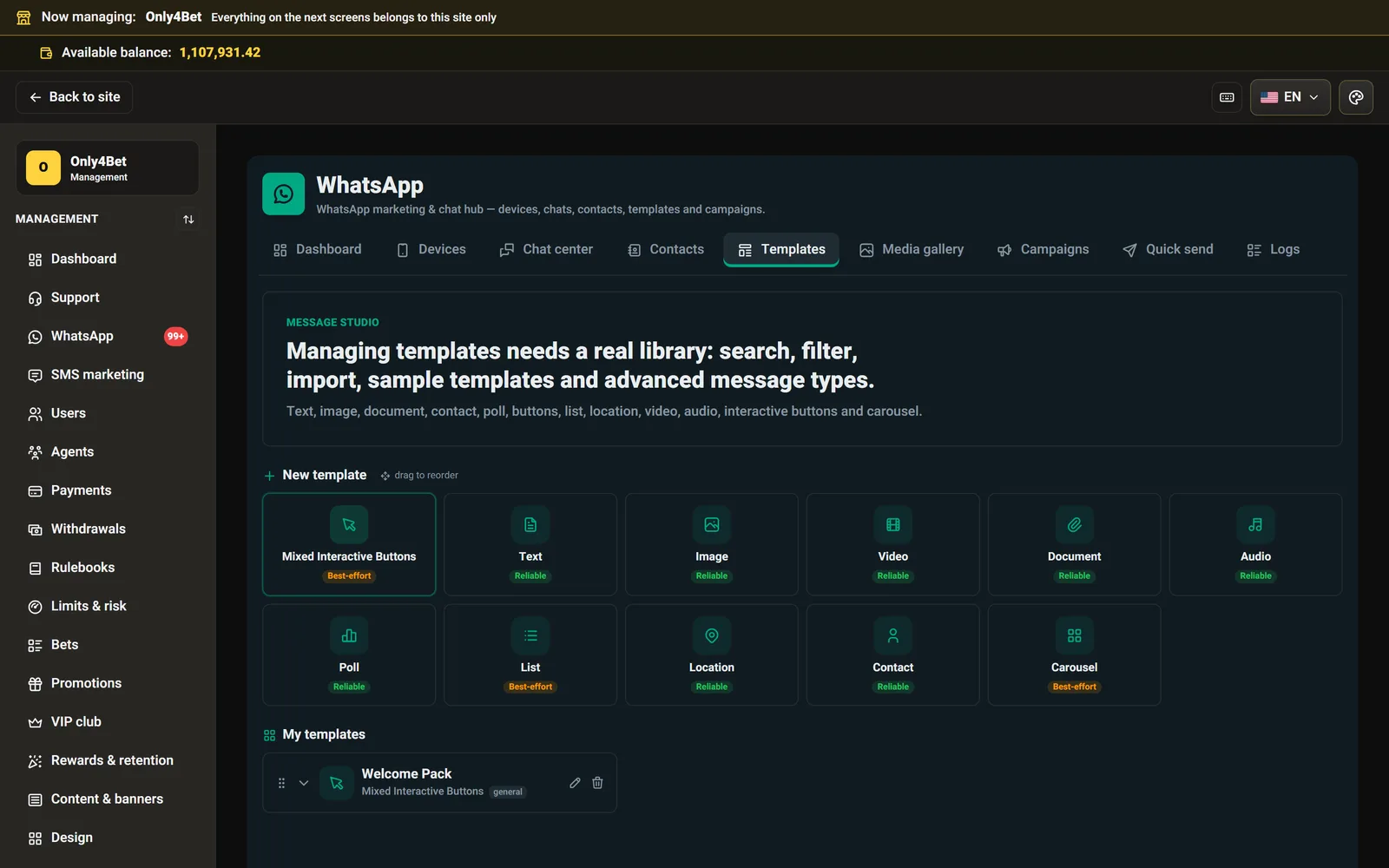
Task: Choose the Poll template type
Action: tap(349, 655)
